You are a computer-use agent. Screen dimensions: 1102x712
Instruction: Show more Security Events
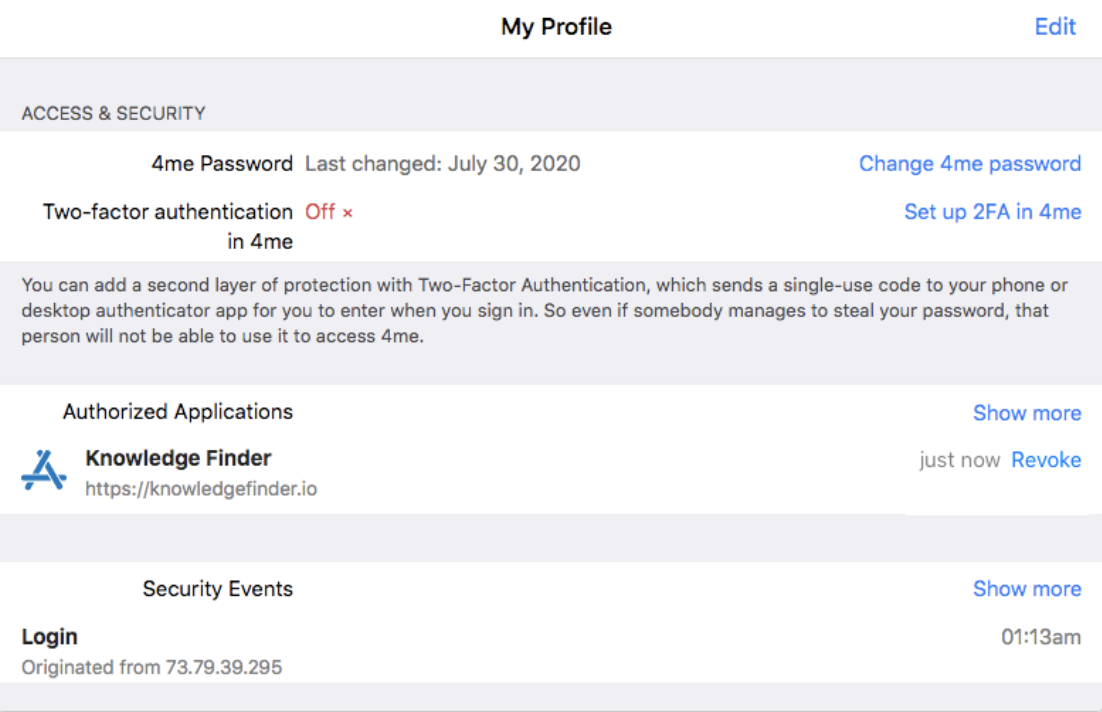click(1028, 589)
